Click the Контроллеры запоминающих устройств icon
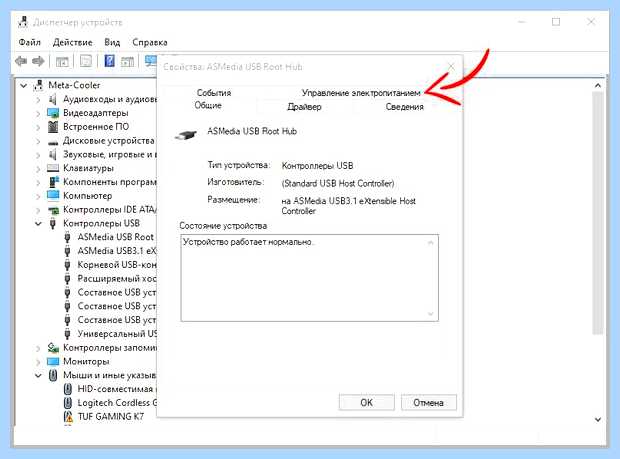Screen dimensions: 620x459 pos(53,348)
